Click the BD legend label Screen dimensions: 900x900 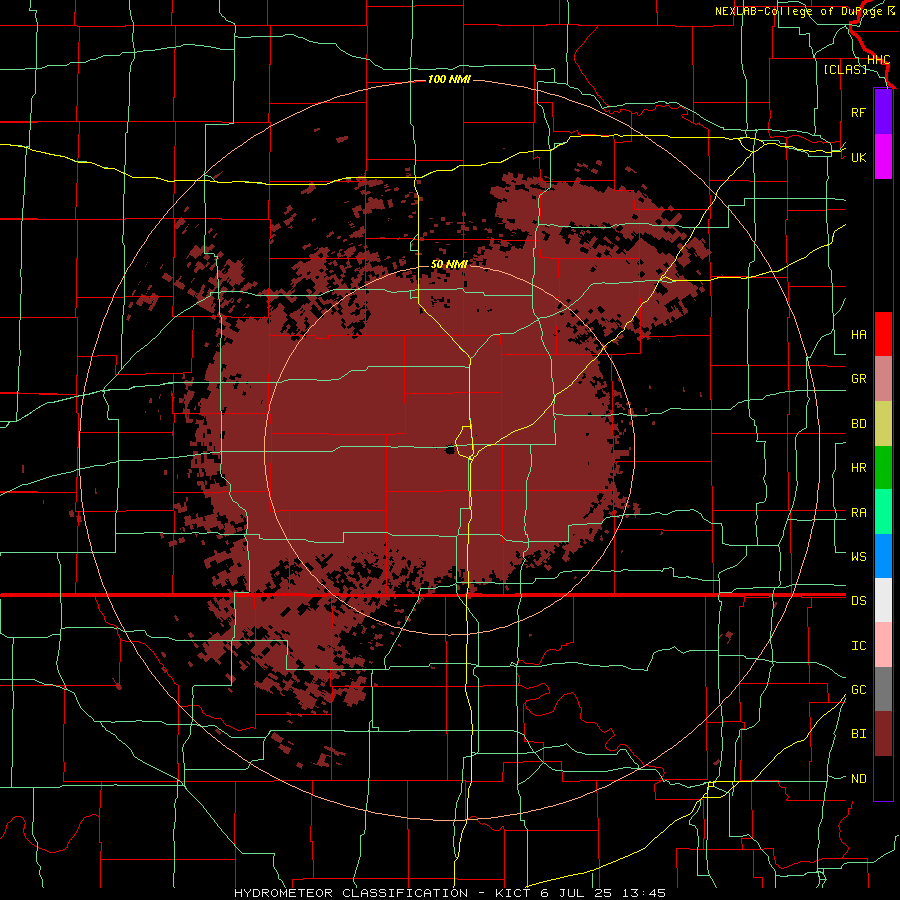[858, 424]
